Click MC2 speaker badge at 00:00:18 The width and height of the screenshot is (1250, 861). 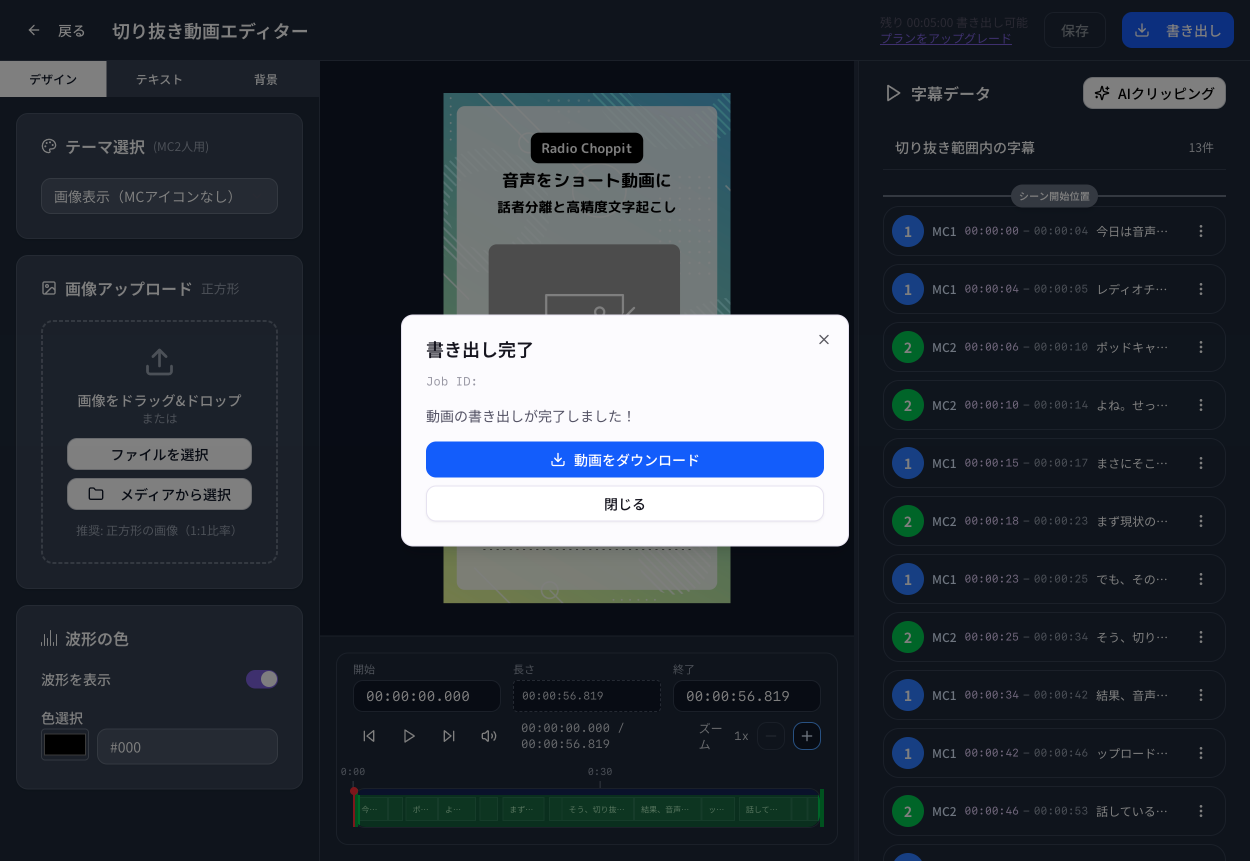point(908,521)
